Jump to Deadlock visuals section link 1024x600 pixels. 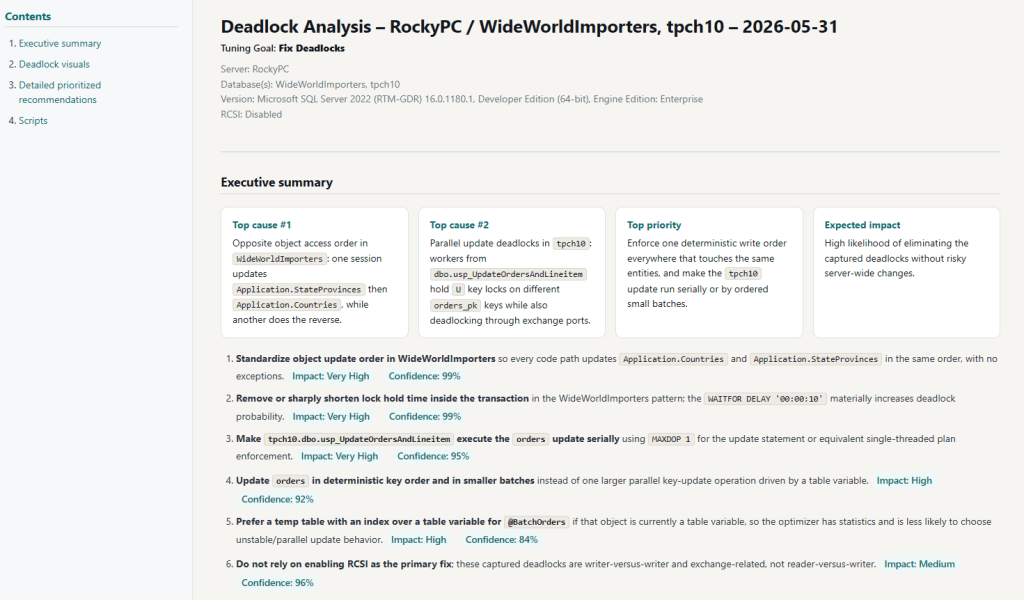(54, 65)
